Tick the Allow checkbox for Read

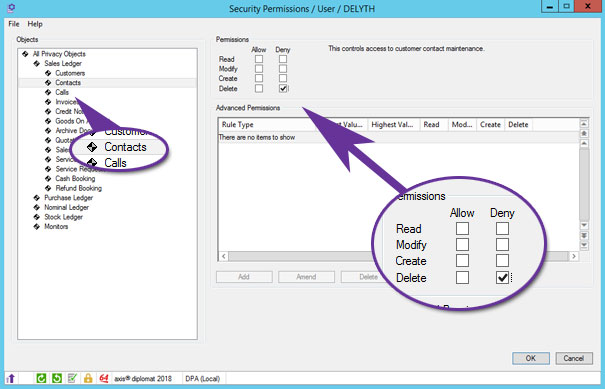coord(259,59)
